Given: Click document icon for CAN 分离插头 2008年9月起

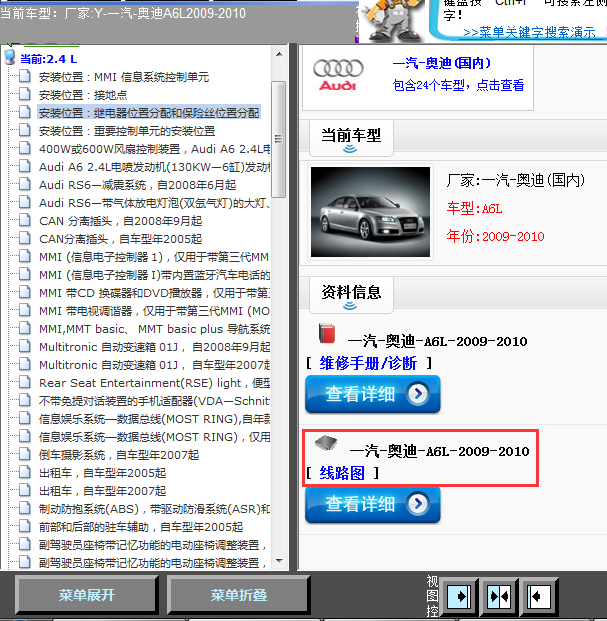Looking at the screenshot, I should click(25, 220).
